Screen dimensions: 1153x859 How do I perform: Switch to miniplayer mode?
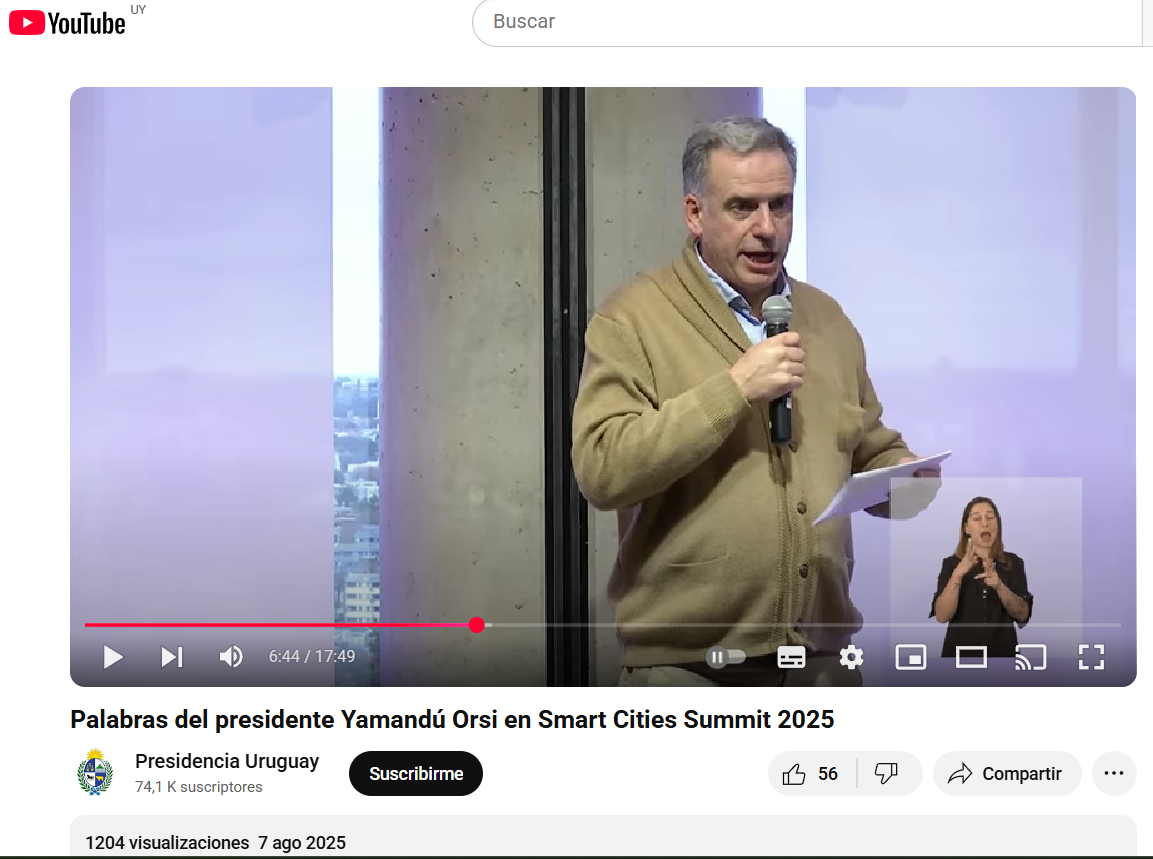tap(910, 657)
